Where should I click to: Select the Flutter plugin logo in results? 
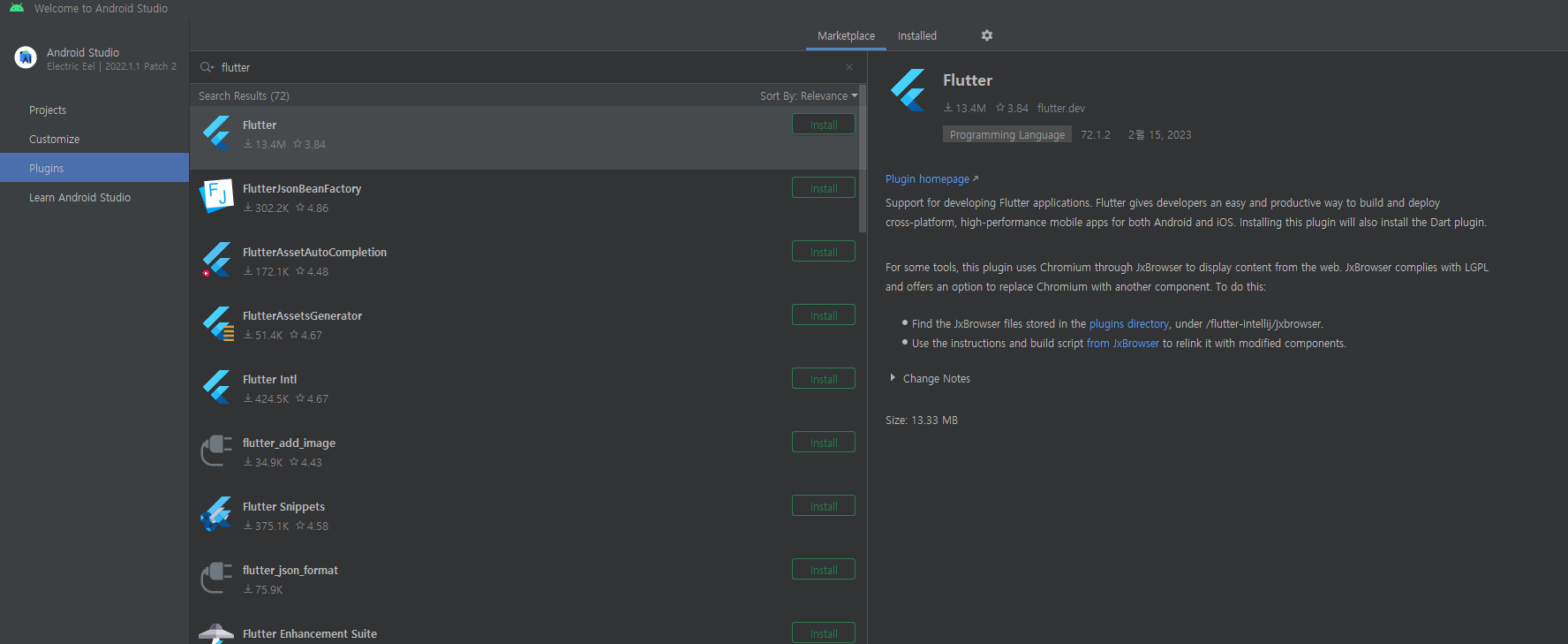(x=216, y=133)
